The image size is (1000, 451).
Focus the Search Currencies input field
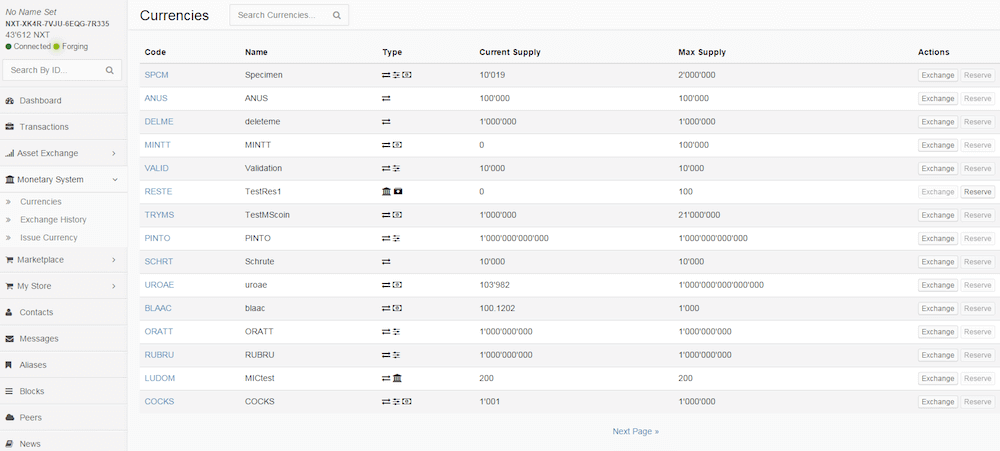click(289, 15)
